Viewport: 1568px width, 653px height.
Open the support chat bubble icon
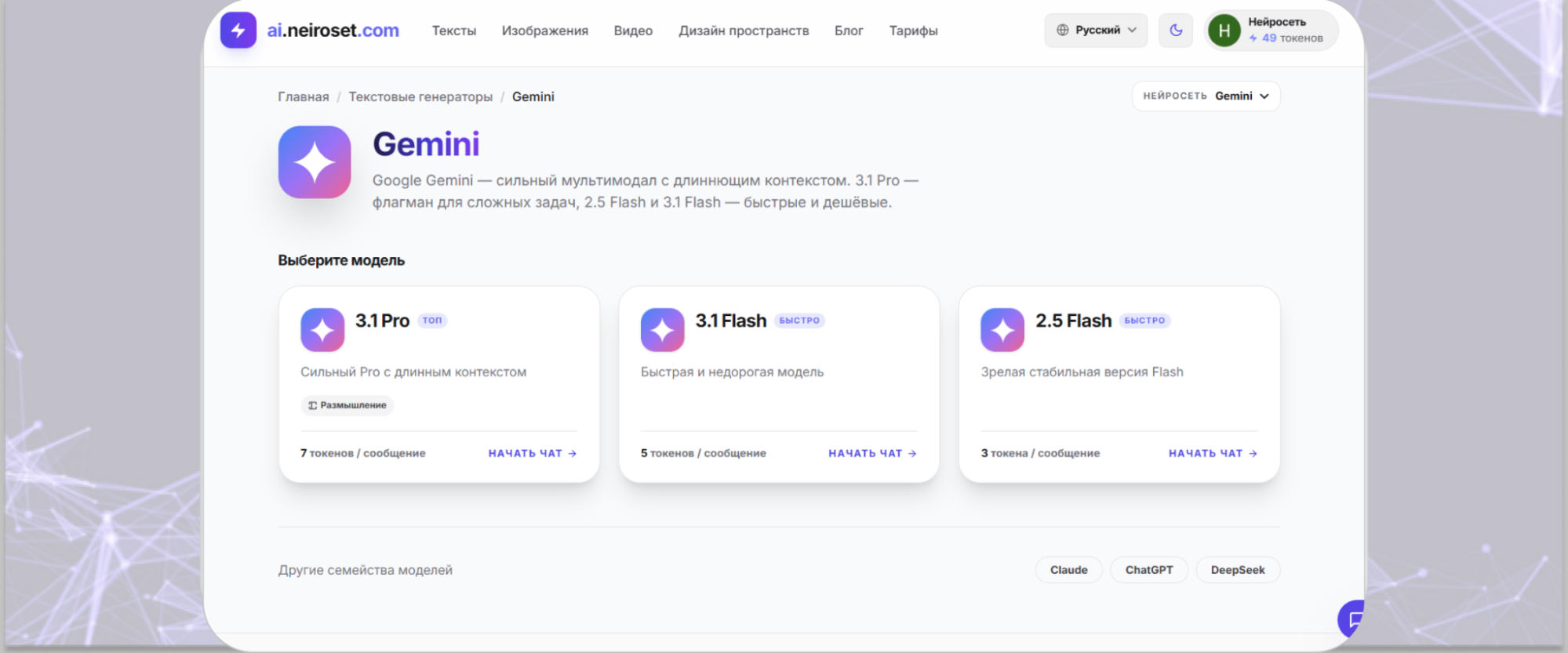1352,619
